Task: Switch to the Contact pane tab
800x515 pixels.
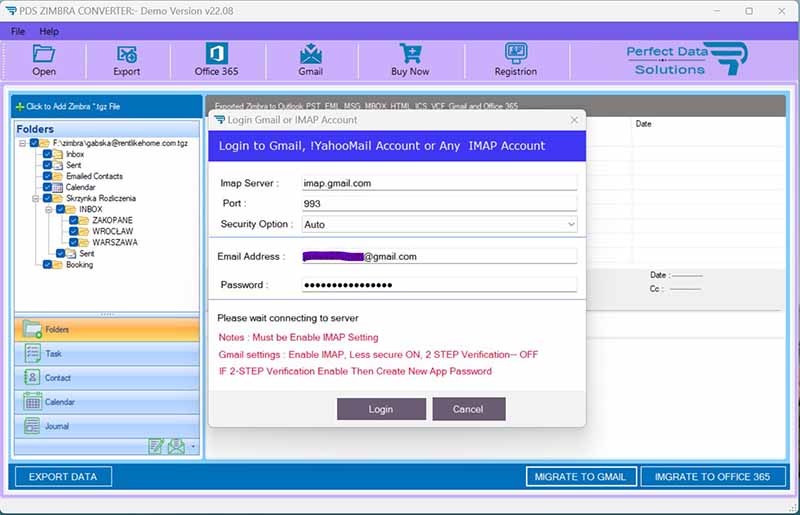Action: 107,378
